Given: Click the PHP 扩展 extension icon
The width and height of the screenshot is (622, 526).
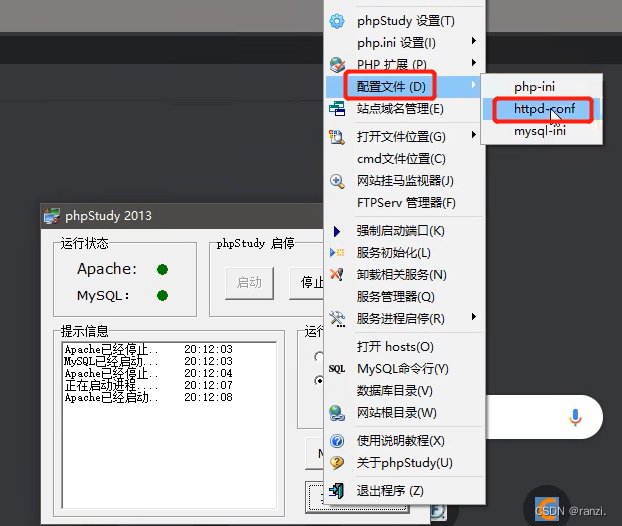Looking at the screenshot, I should pos(337,65).
